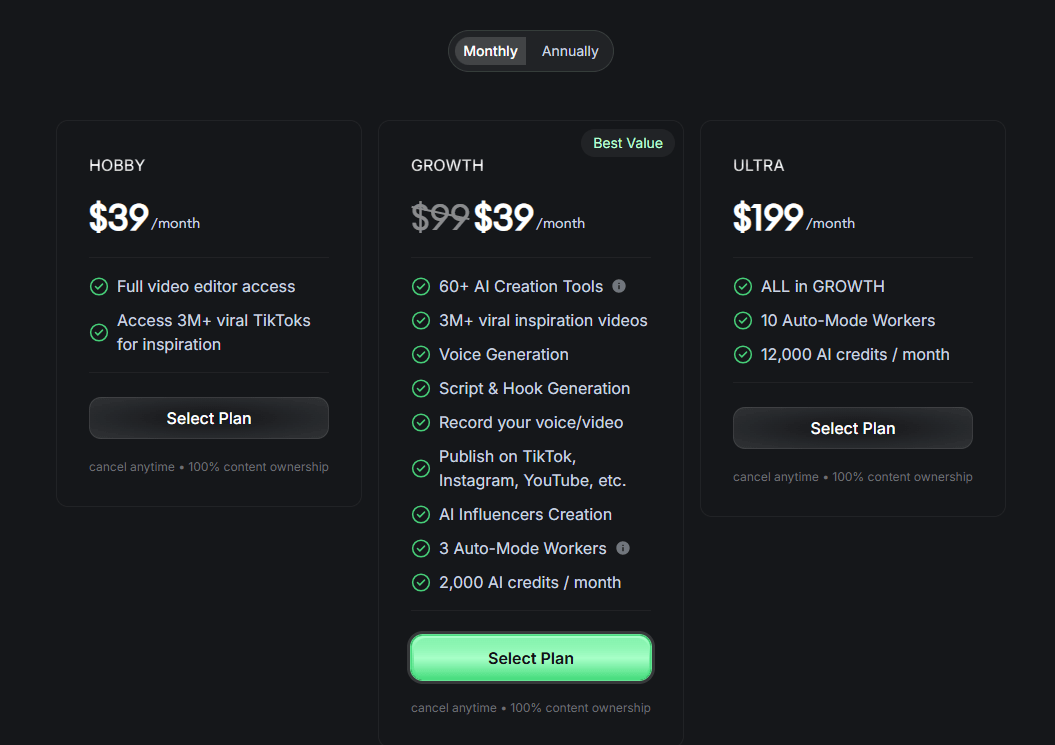
Task: Click the 100% content ownership text under HOBBY
Action: [258, 466]
